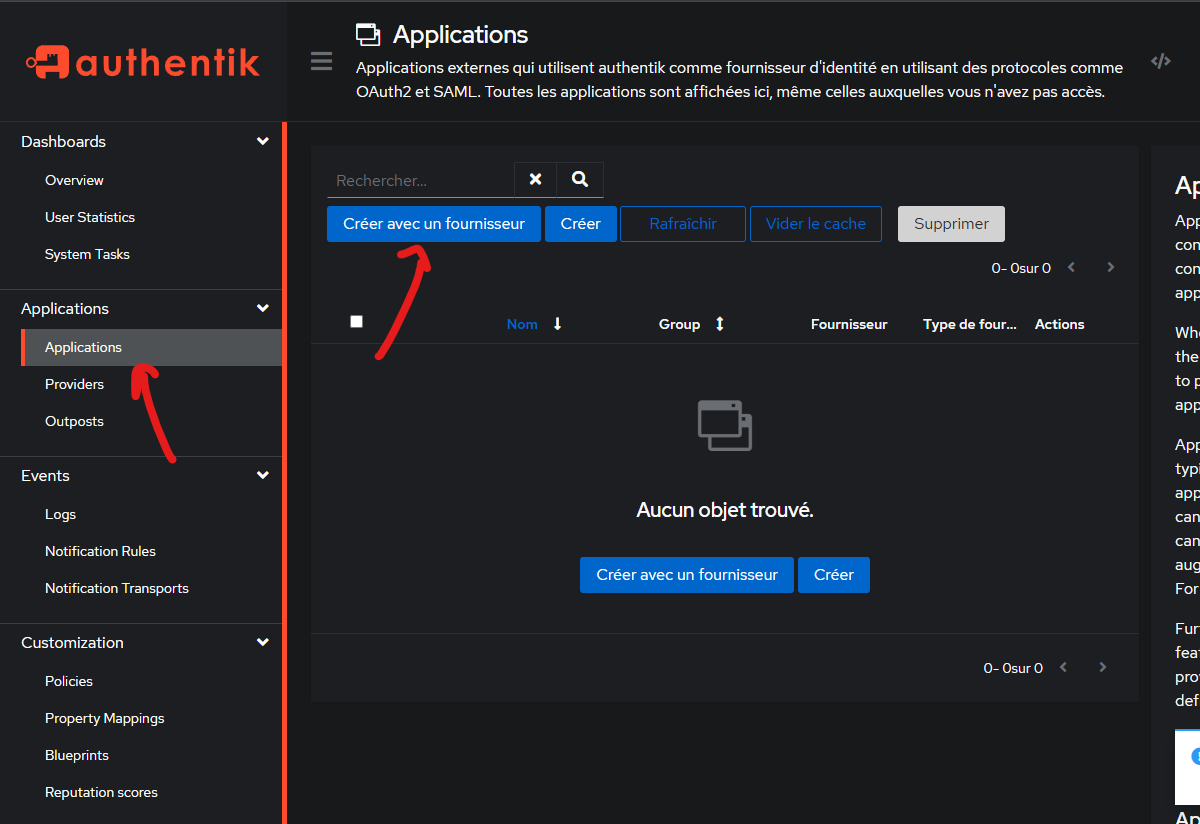This screenshot has width=1200, height=824.
Task: Click 'Créer avec un fournisseur' in empty state
Action: (x=687, y=575)
